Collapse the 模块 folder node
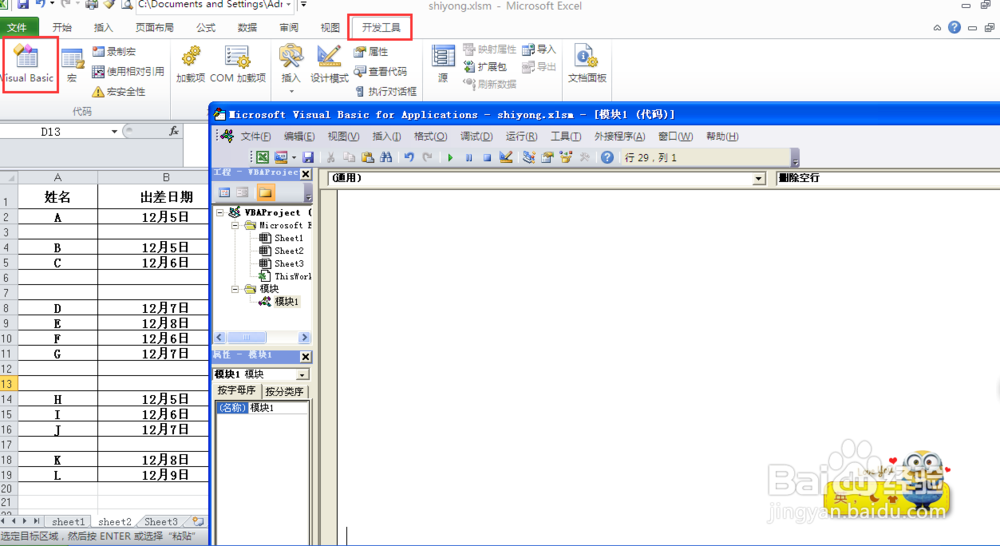The height and width of the screenshot is (546, 1000). click(x=235, y=289)
